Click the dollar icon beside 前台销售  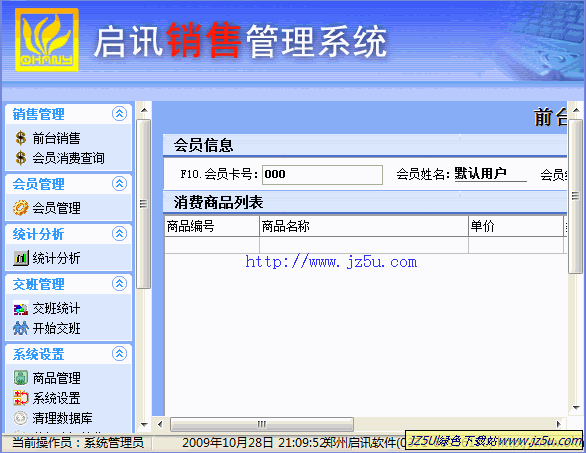[x=21, y=138]
